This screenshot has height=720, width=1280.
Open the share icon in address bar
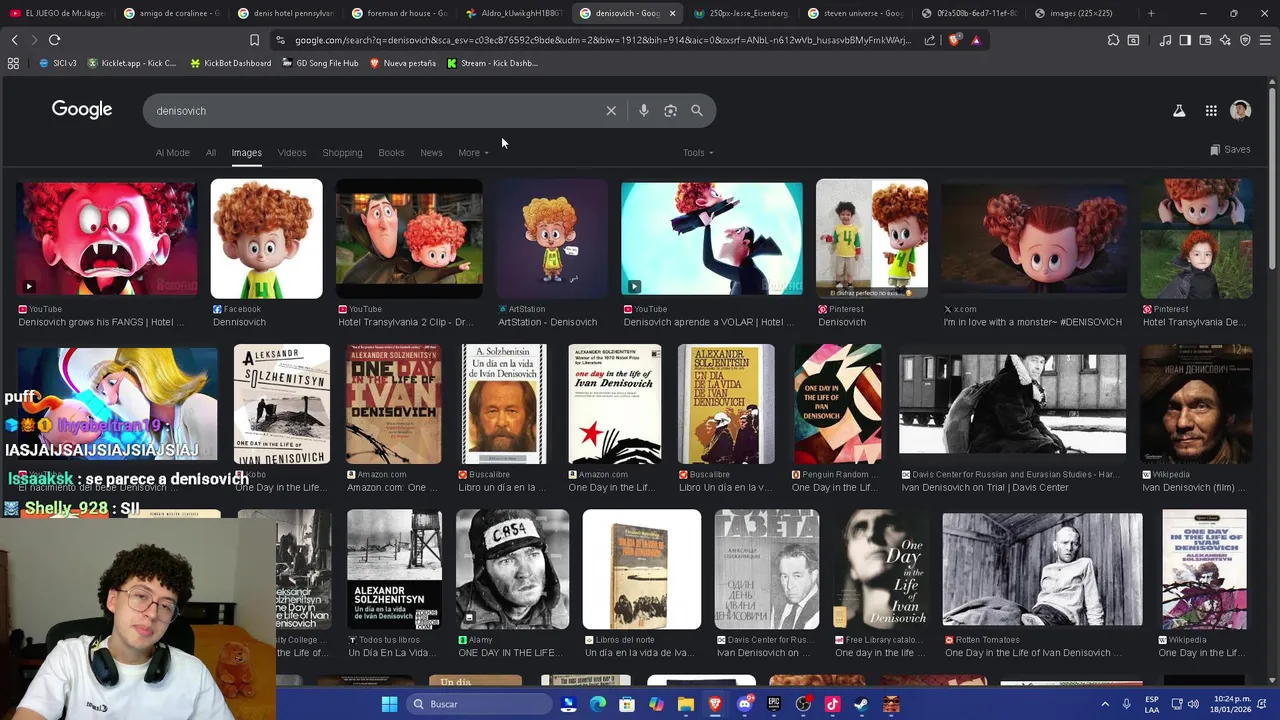(930, 40)
